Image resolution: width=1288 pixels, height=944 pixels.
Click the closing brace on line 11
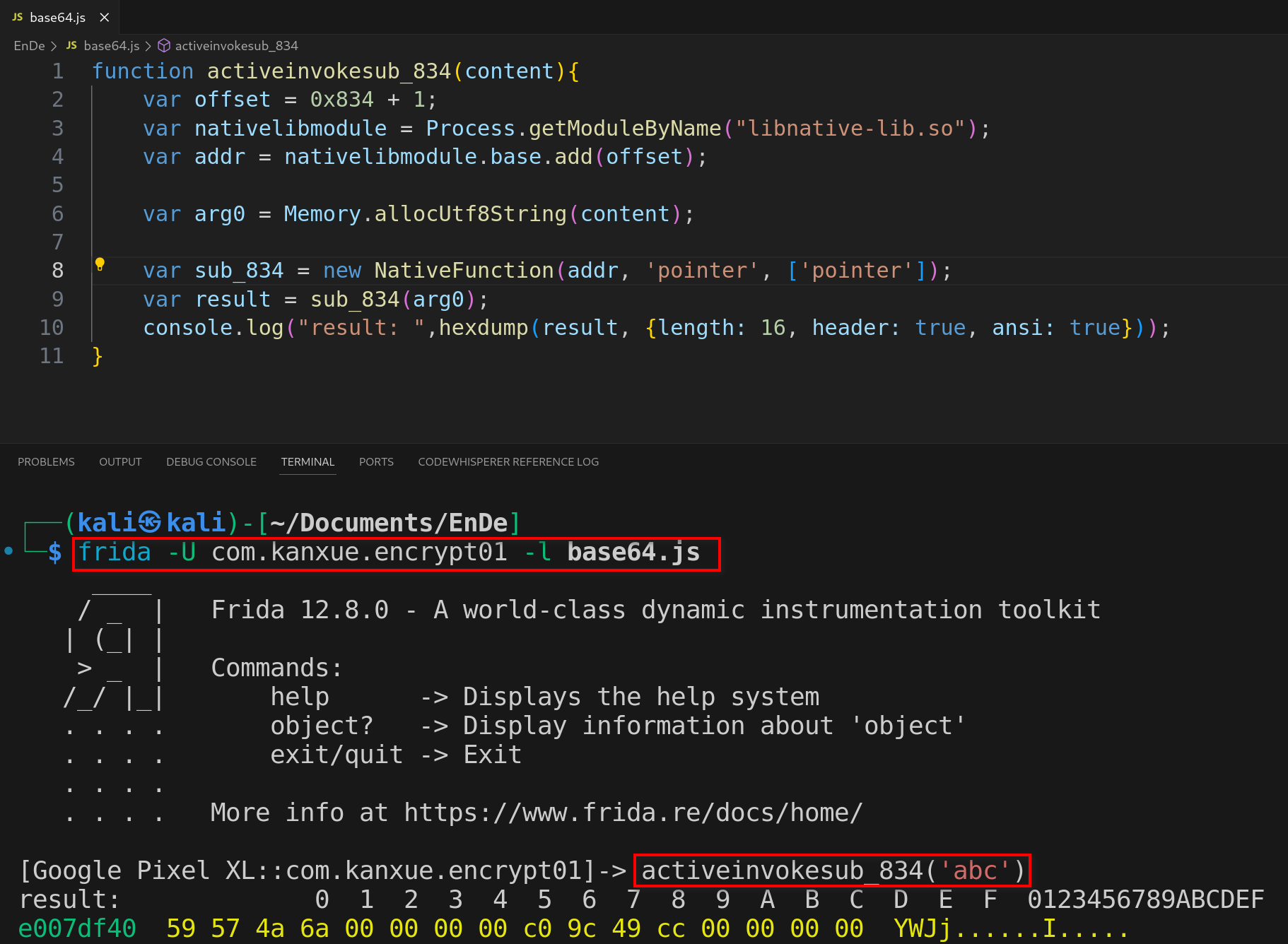98,356
